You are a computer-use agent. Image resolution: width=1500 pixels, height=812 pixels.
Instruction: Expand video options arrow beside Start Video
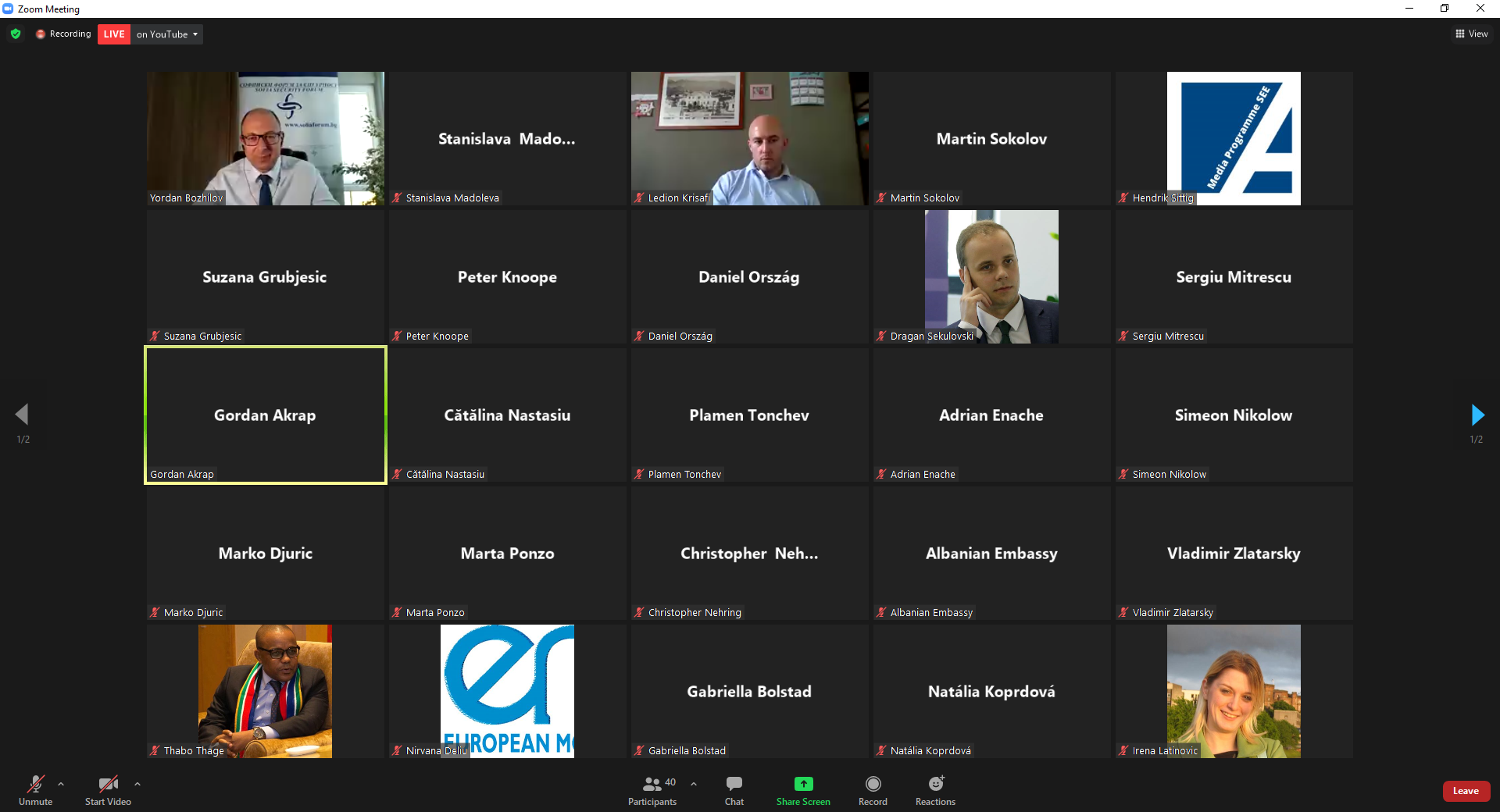(137, 784)
